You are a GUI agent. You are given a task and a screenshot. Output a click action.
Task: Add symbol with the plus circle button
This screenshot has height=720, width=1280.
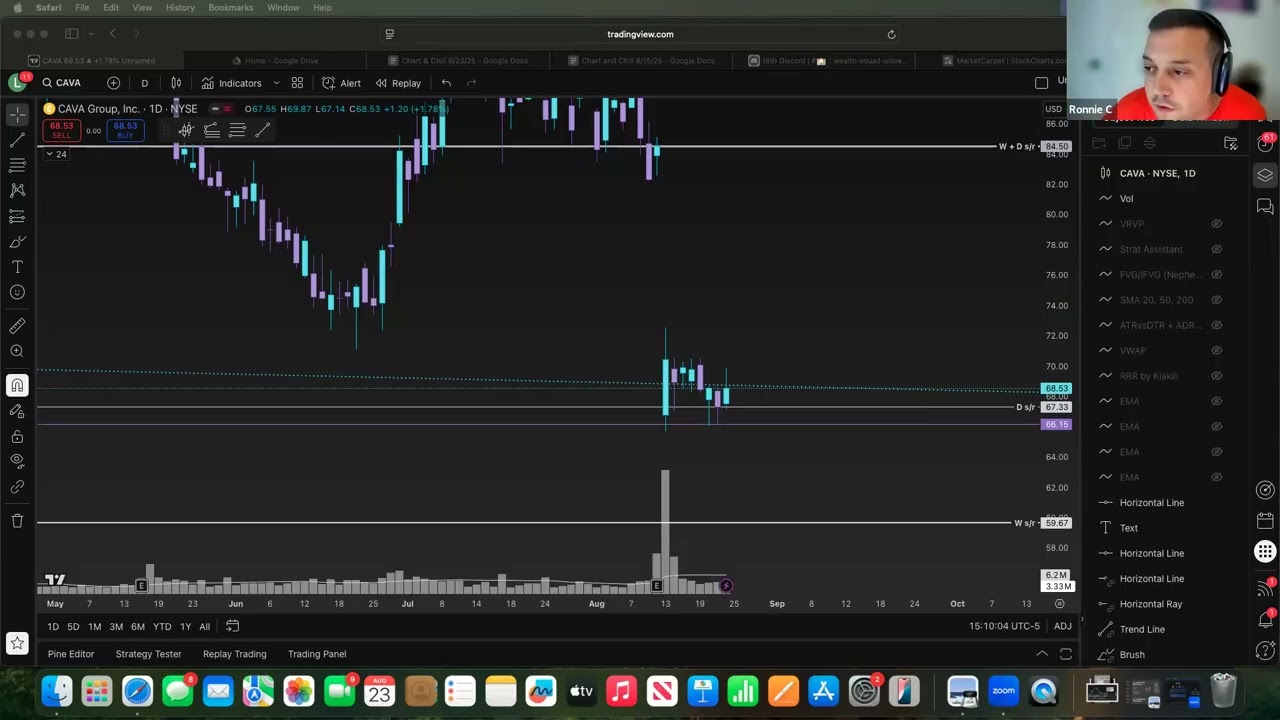coord(113,83)
